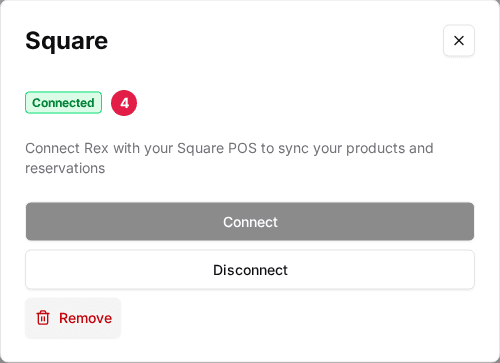The width and height of the screenshot is (500, 363).
Task: Click the gray Connect button
Action: (x=250, y=222)
